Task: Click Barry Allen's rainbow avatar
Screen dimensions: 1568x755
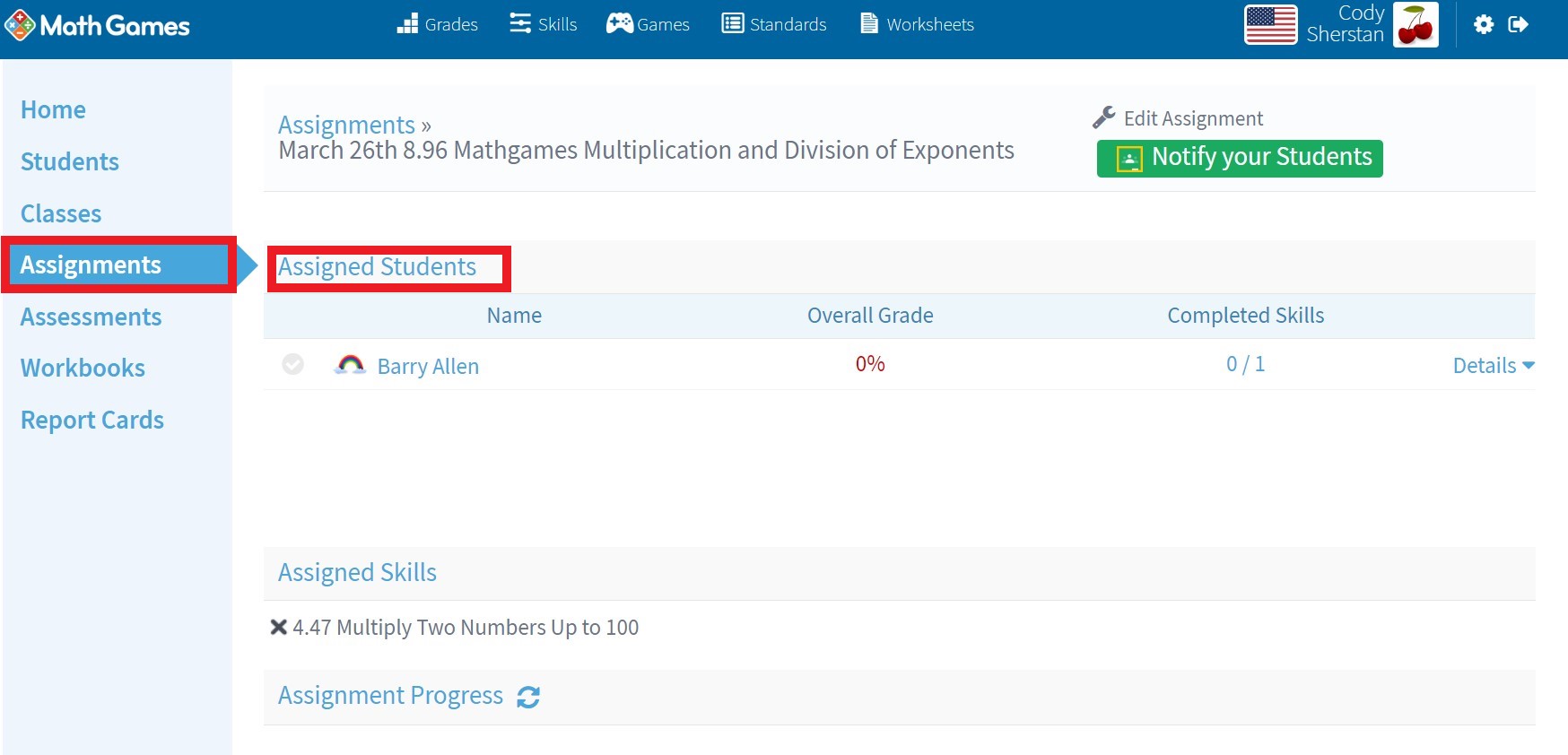Action: click(x=350, y=365)
